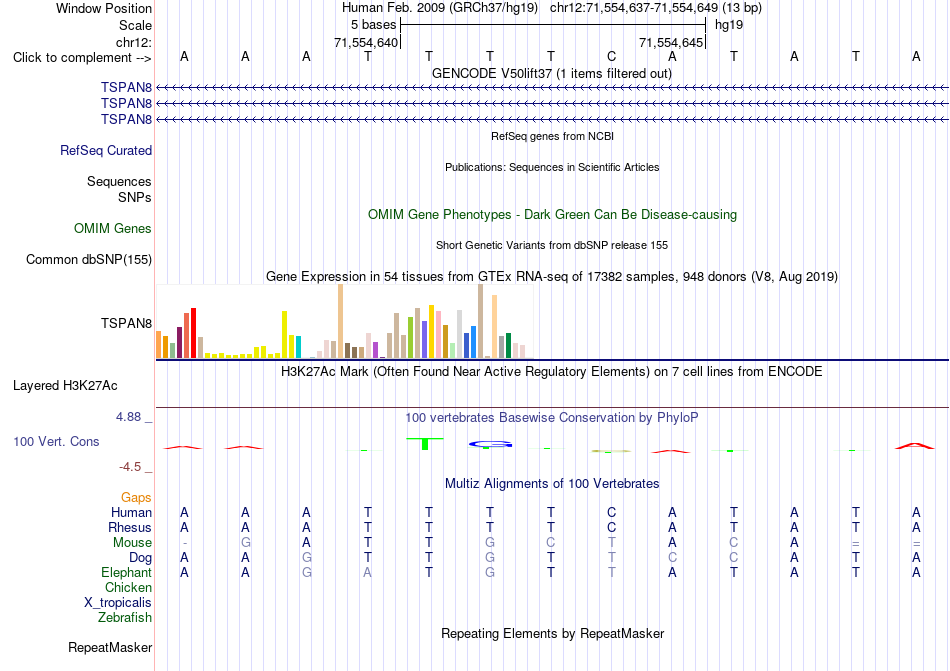Screen dimensions: 950x671
Task: Click '100 vertebrates Basewise Conservation by PhyloP' title
Action: 552,417
